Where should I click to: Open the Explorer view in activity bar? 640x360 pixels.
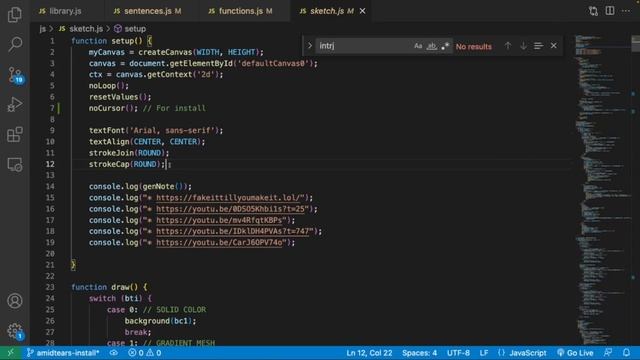point(15,15)
